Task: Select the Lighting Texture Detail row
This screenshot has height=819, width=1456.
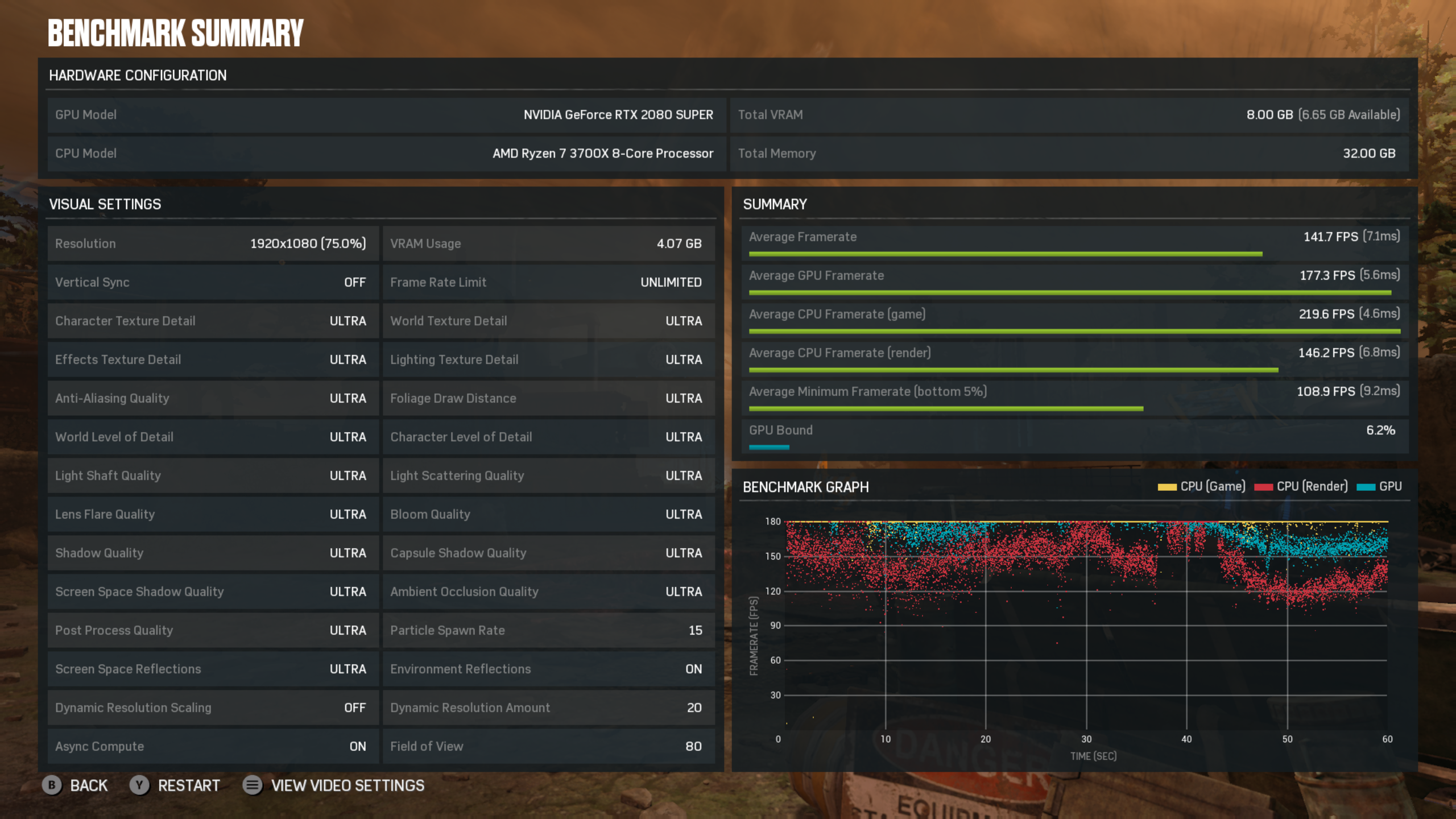Action: coord(548,359)
